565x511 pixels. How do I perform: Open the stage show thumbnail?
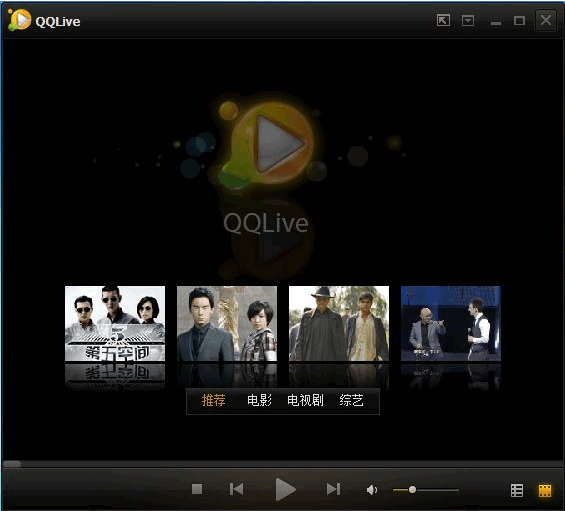click(x=451, y=323)
